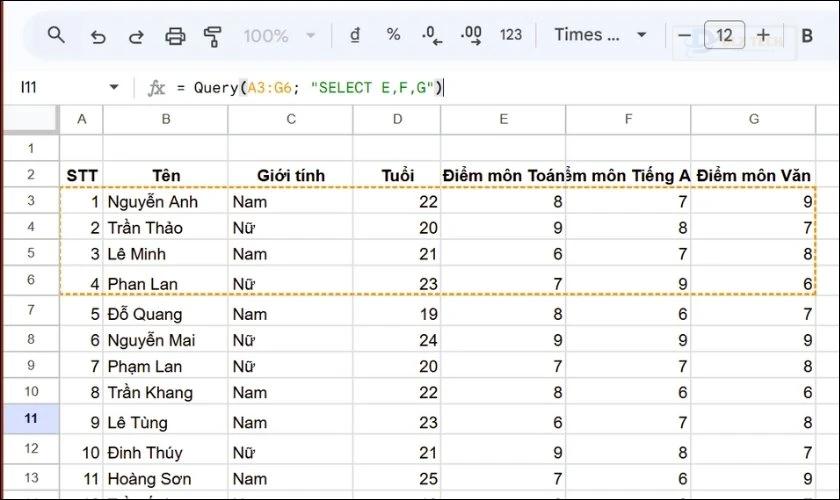
Task: Open more number formats (123)
Action: tap(511, 35)
